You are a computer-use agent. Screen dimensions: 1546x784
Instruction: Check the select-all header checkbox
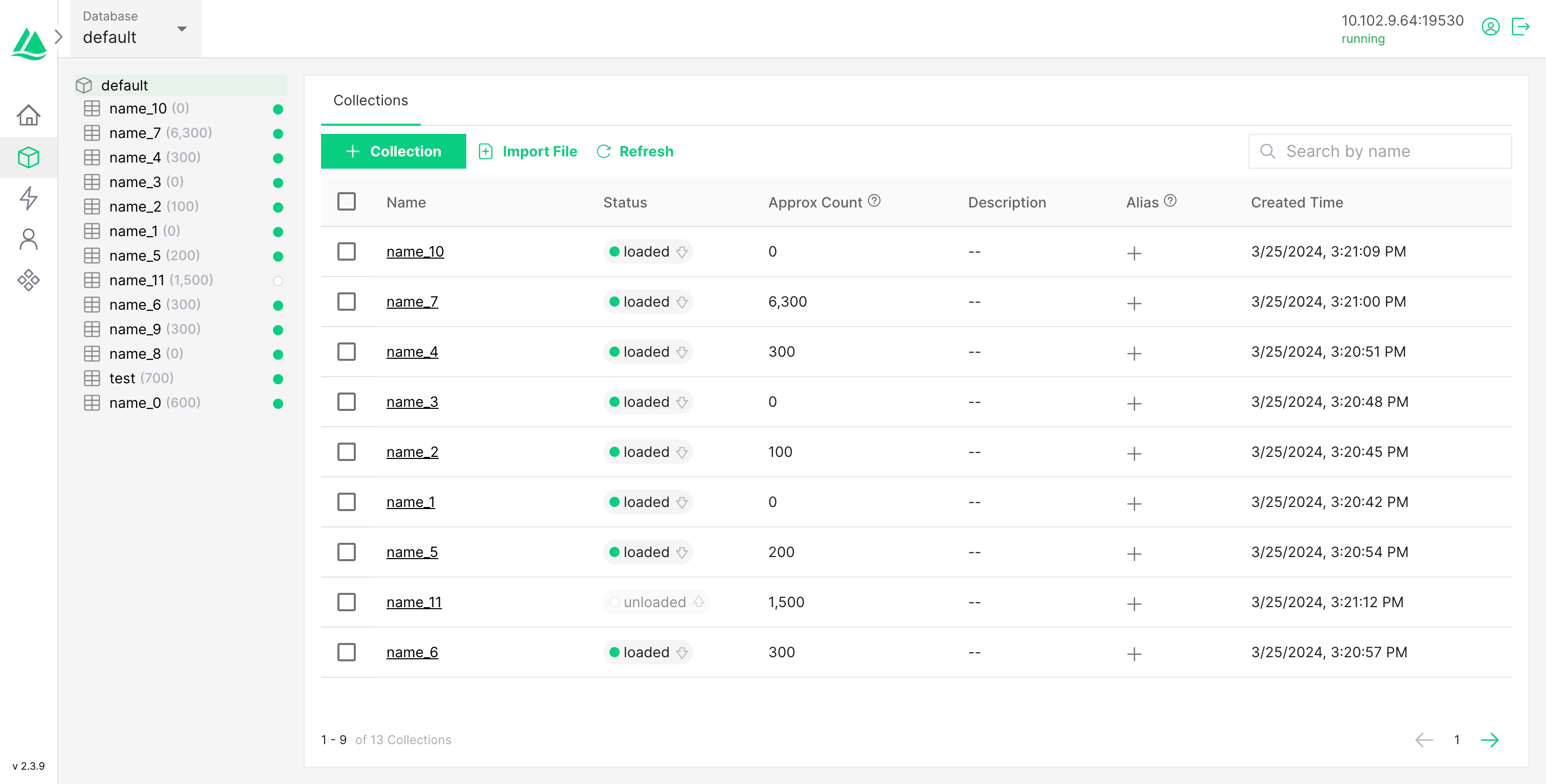point(346,201)
